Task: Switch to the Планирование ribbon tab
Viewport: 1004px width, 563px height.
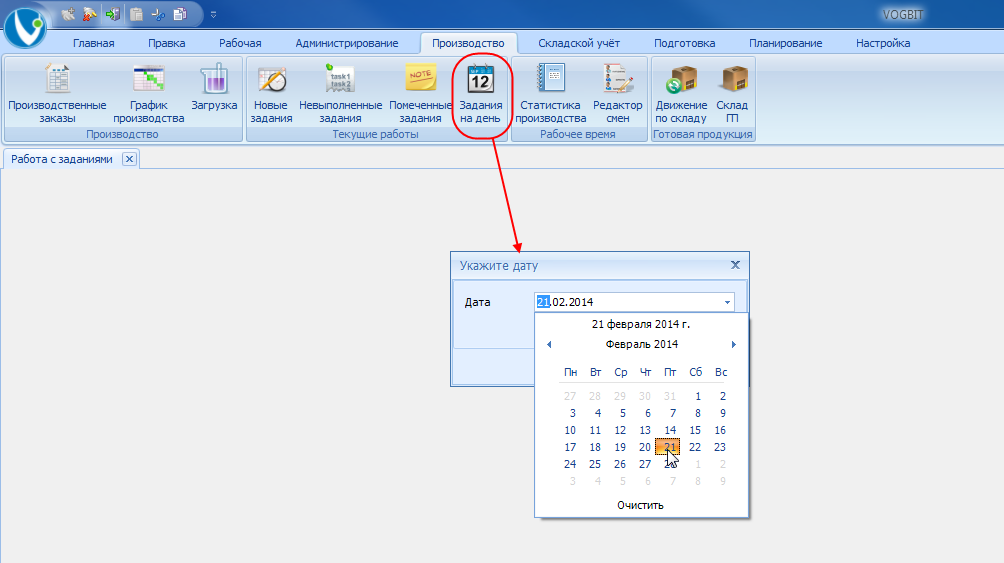Action: pos(786,43)
